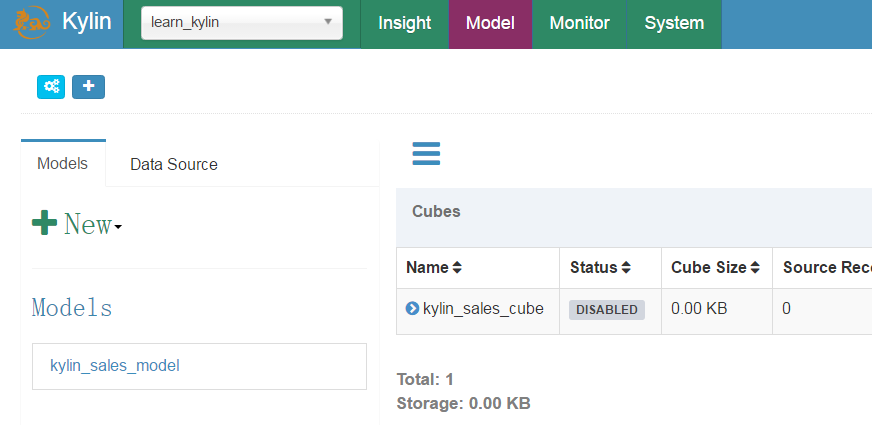Click the green plus New icon
This screenshot has height=425, width=872.
44,224
